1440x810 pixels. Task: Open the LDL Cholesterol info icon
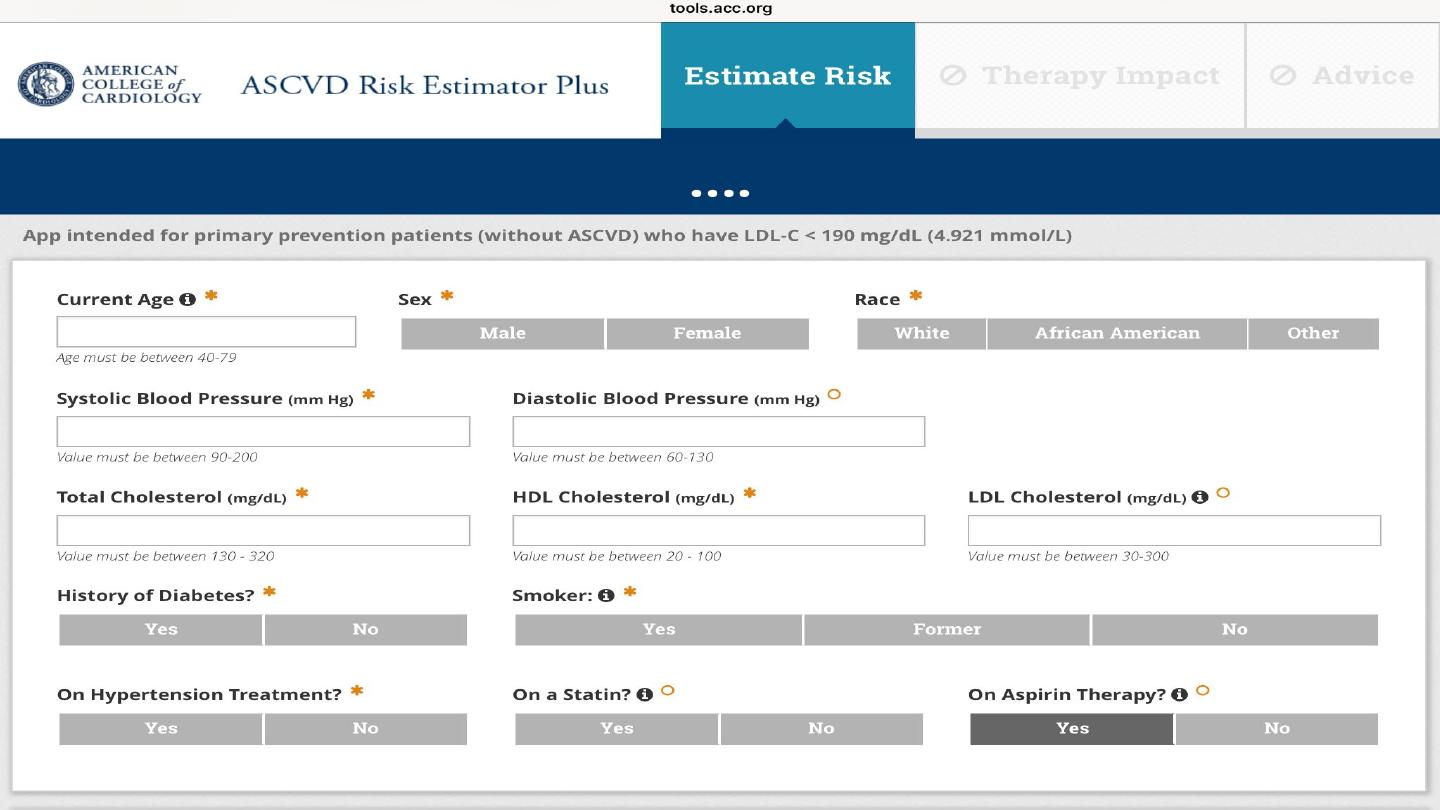(x=1200, y=497)
